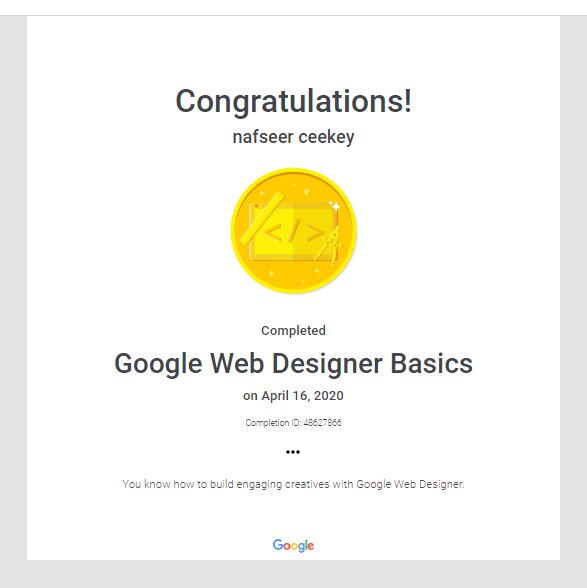Click the Completion ID number 48627866

[x=323, y=423]
